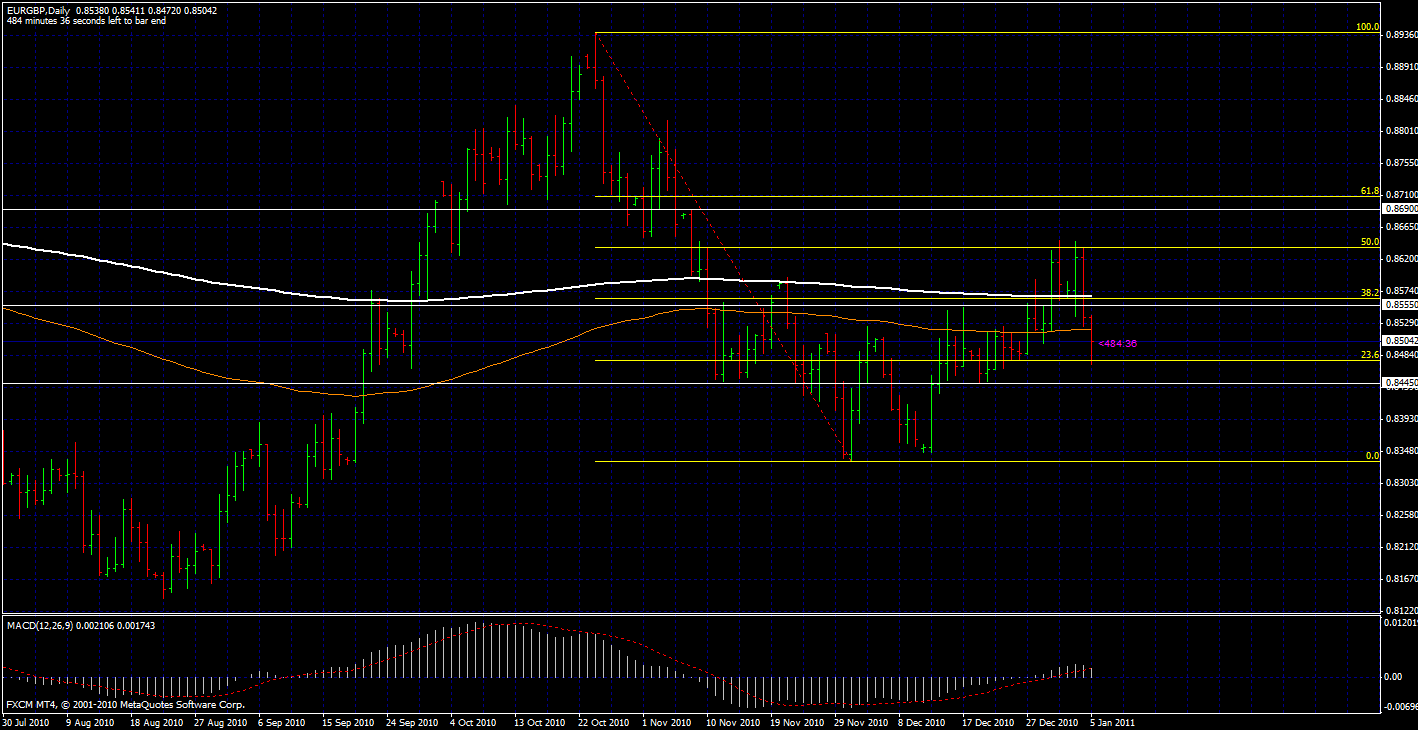Click the 27 Dec 2010 date label
Viewport: 1418px width, 730px height.
(1053, 721)
